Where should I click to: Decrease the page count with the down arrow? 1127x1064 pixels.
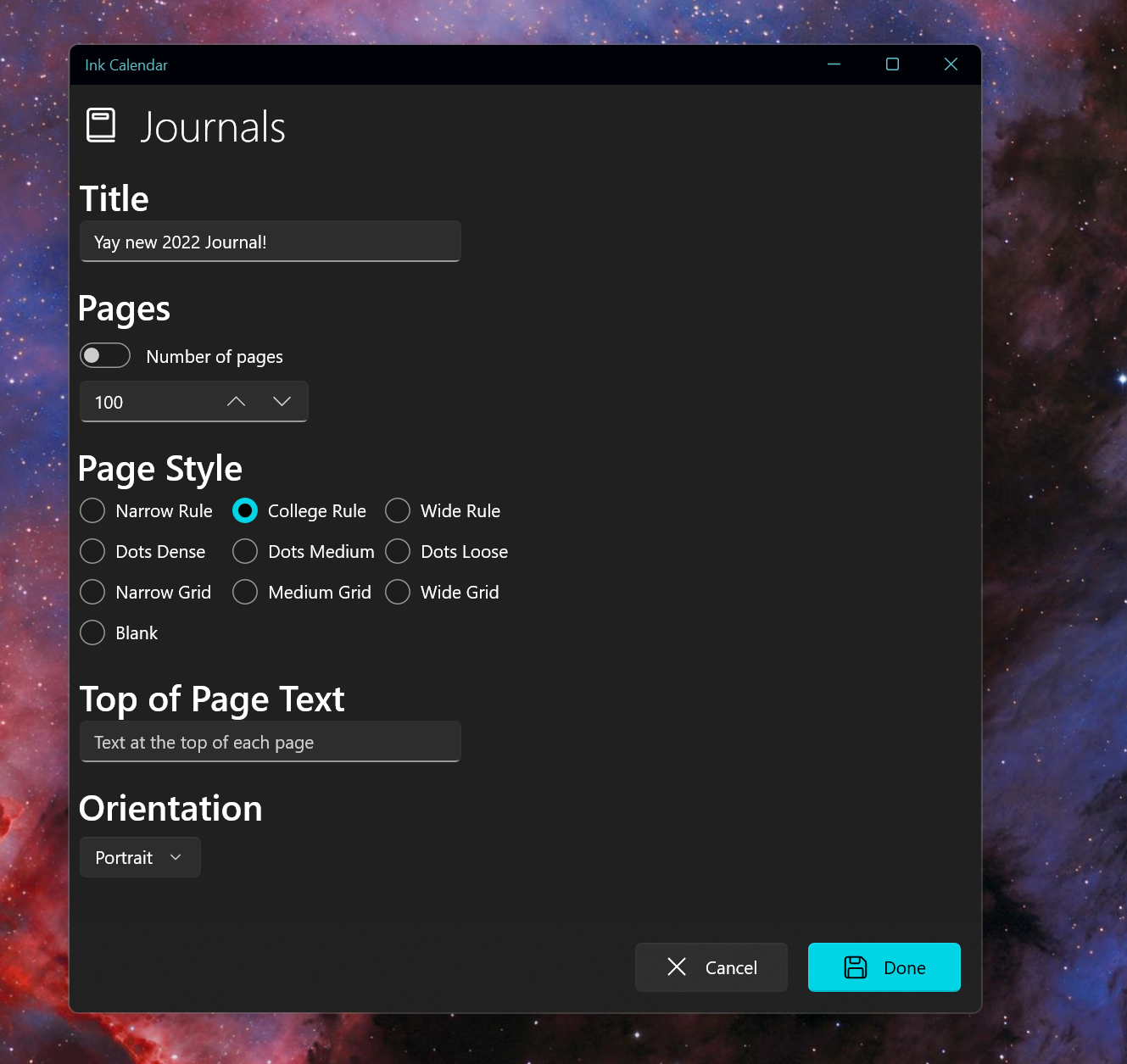tap(282, 401)
